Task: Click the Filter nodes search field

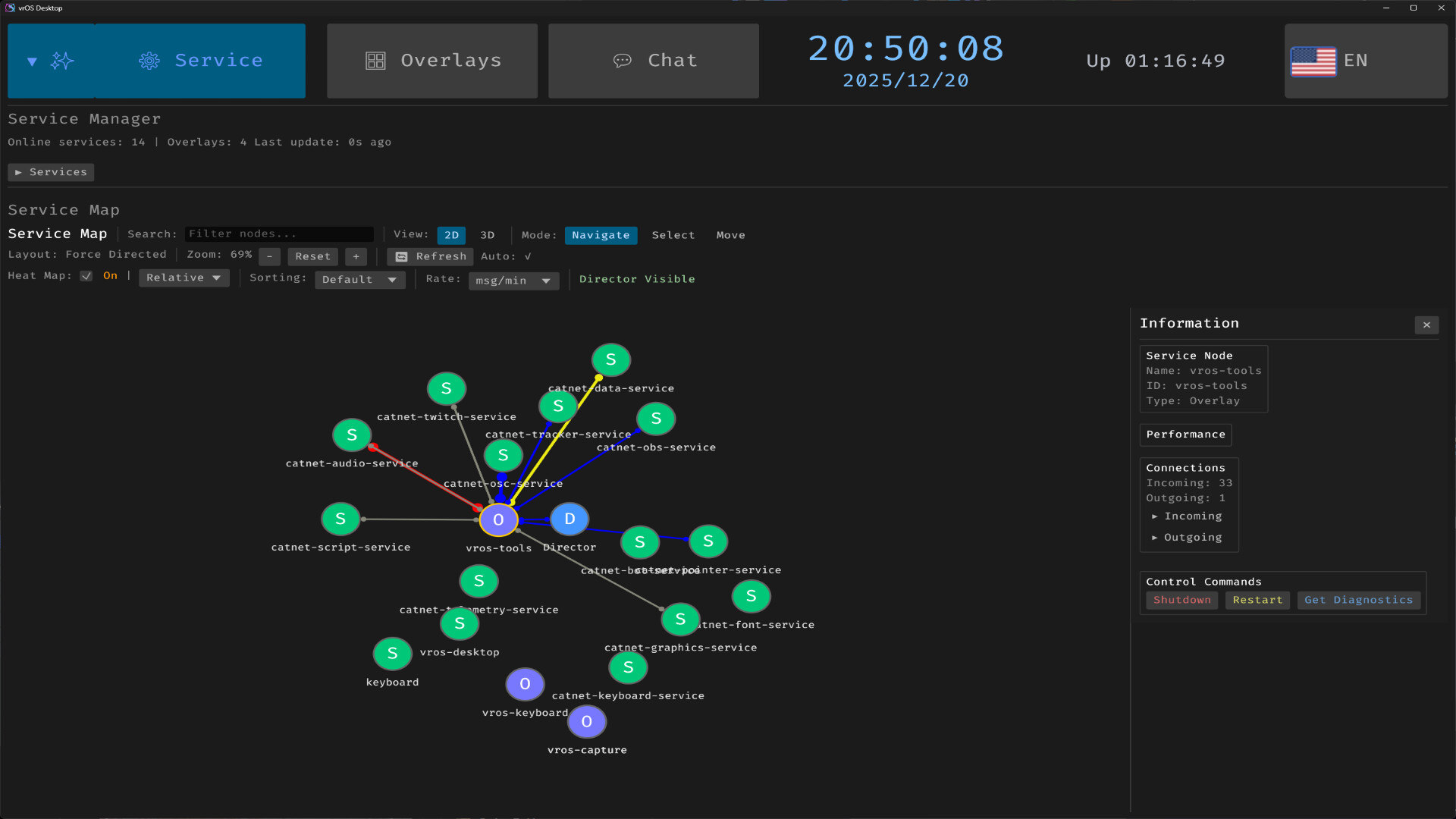Action: [279, 234]
